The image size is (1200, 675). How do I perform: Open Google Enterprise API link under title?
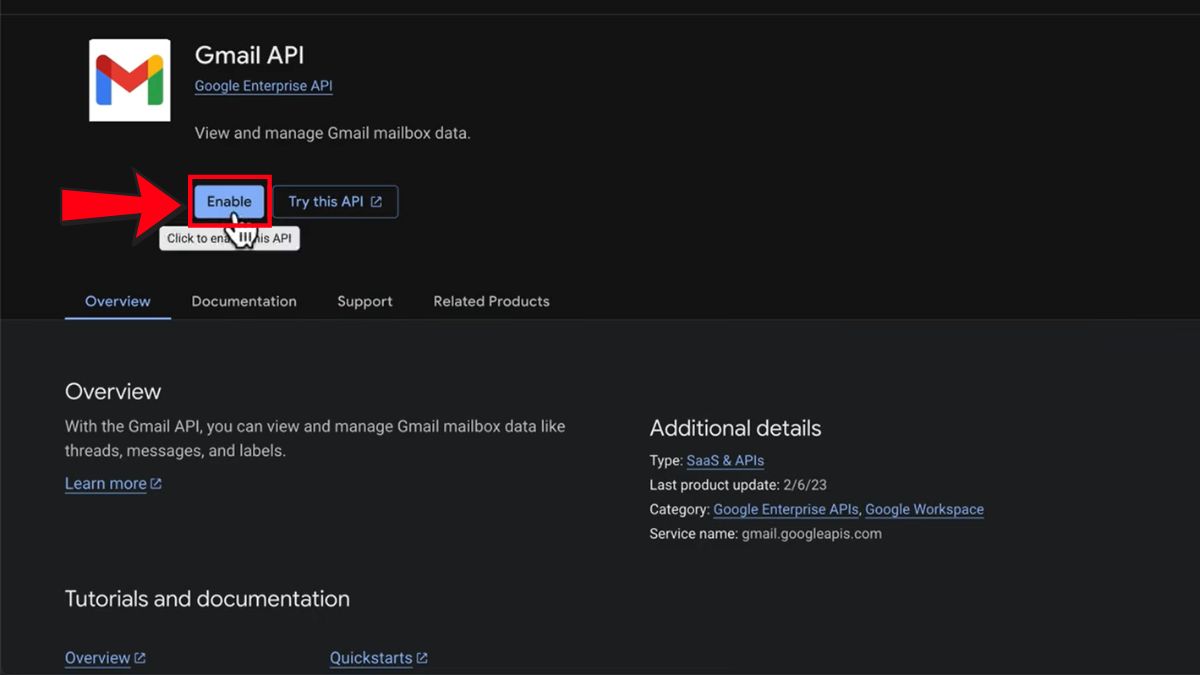coord(263,86)
